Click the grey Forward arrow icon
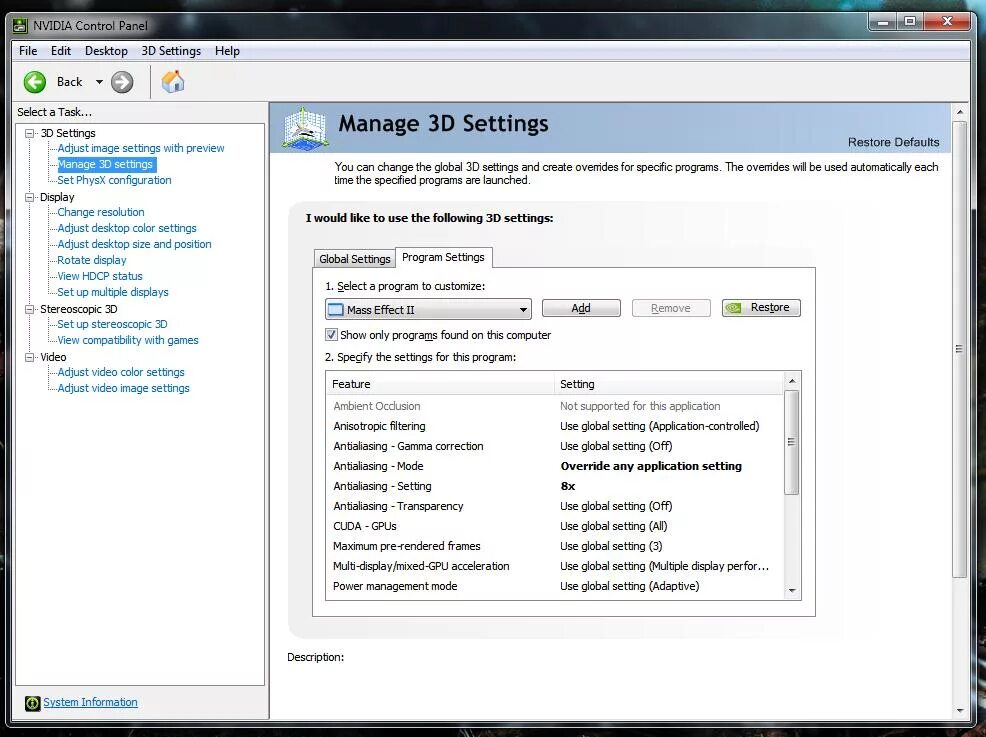 point(122,82)
